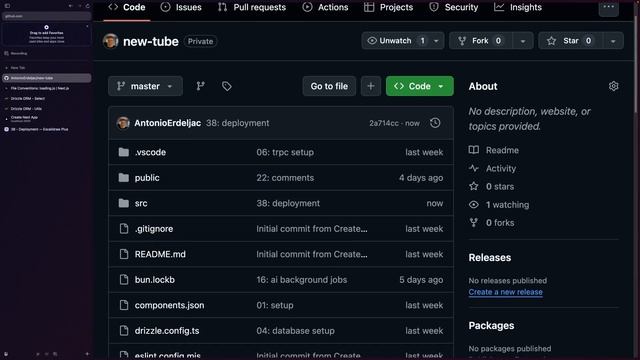
Task: Open the src folder
Action: point(141,203)
